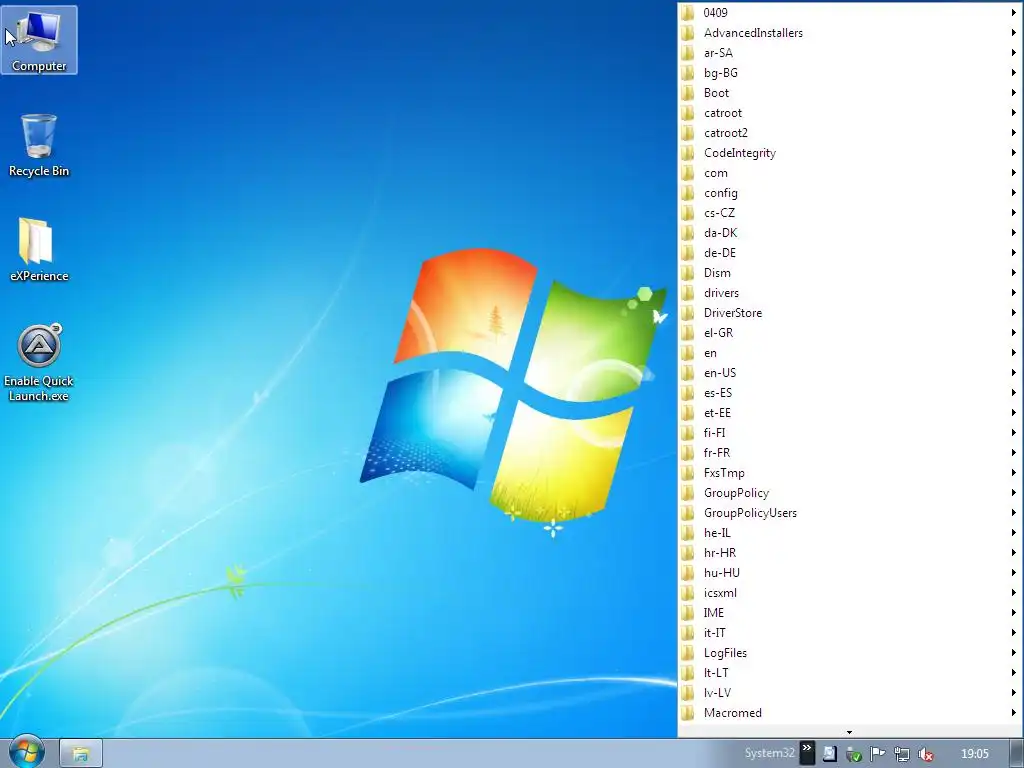Click the fr-FR folder icon
Screen dimensions: 1024x768
pos(687,453)
